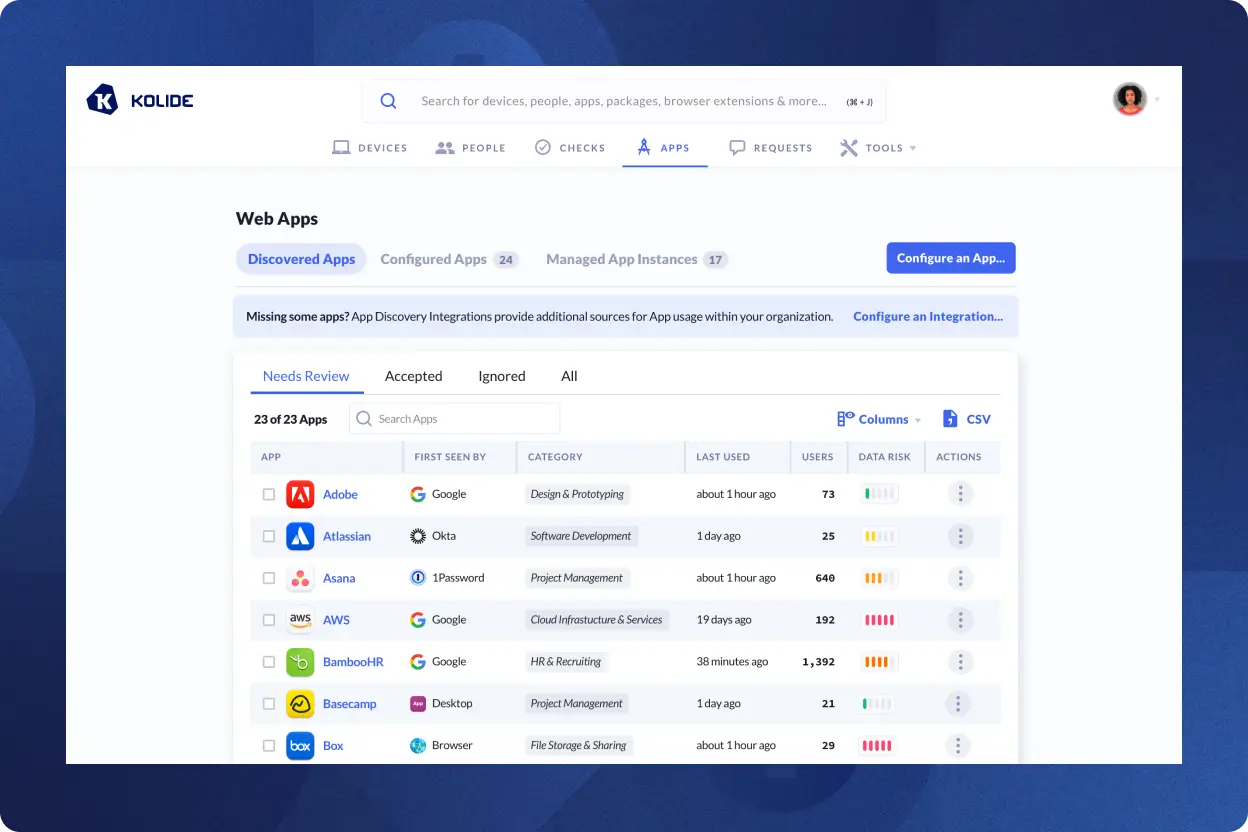
Task: Click the 1Password icon in Asana row
Action: (x=418, y=578)
